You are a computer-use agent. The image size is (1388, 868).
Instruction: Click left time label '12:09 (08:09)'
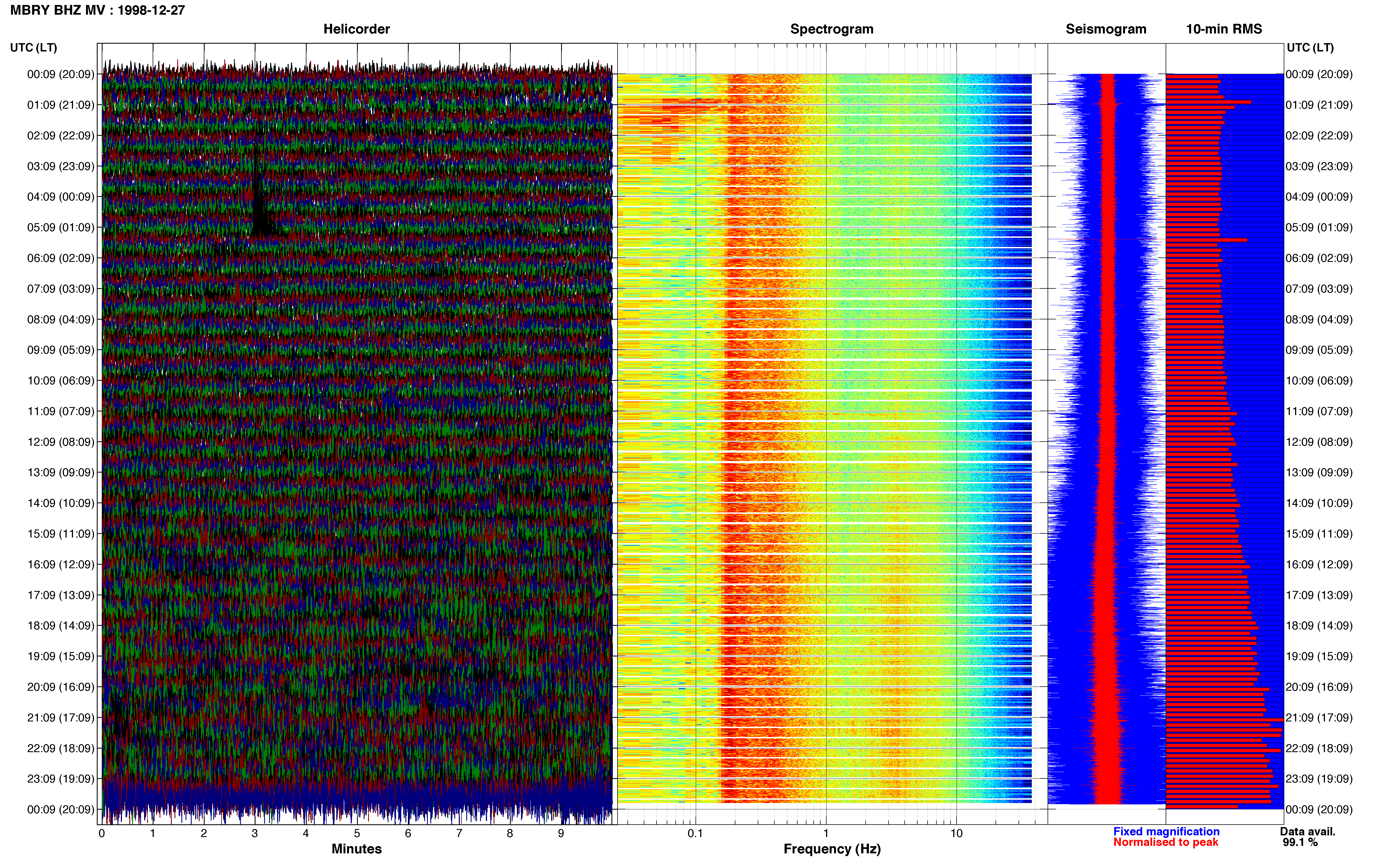60,442
